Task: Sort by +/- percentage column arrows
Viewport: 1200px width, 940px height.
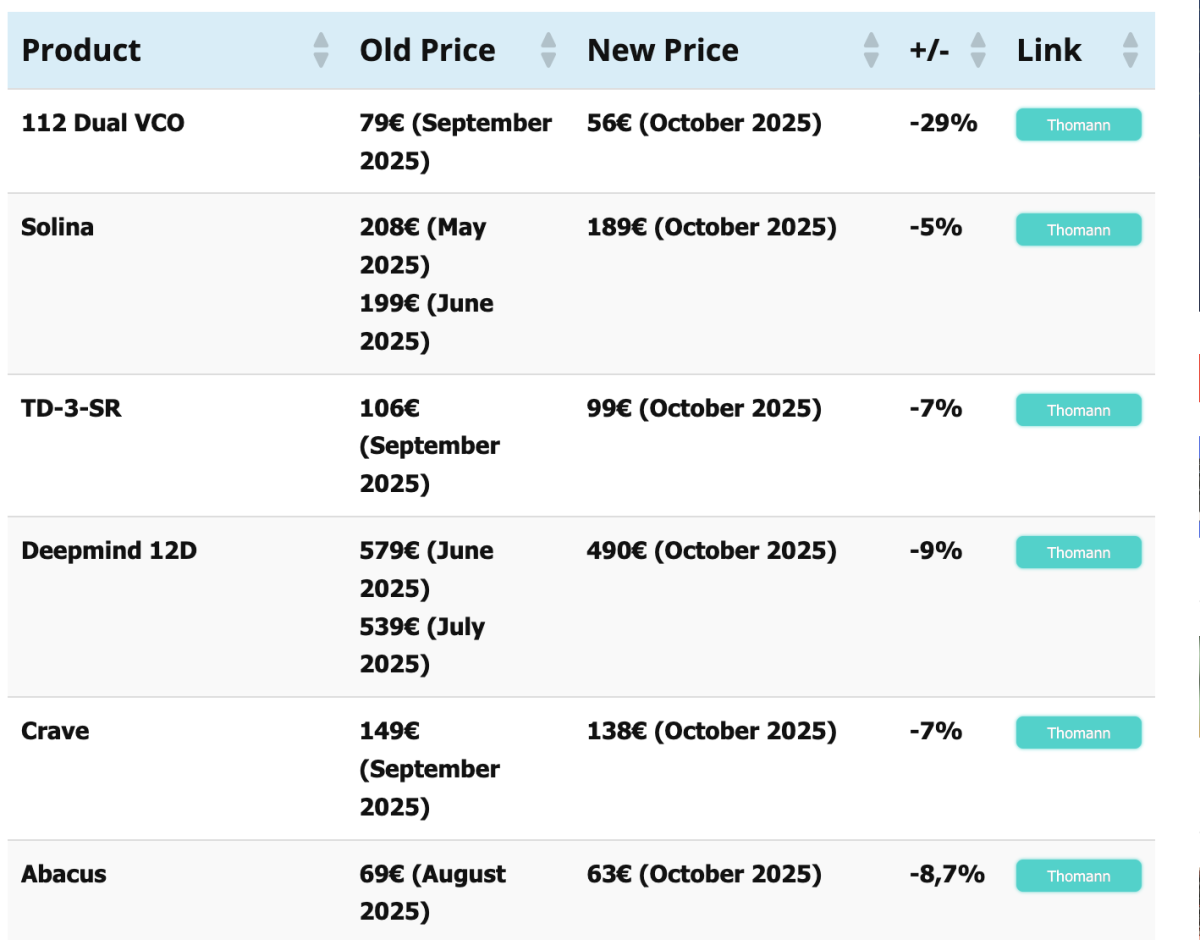Action: 978,50
